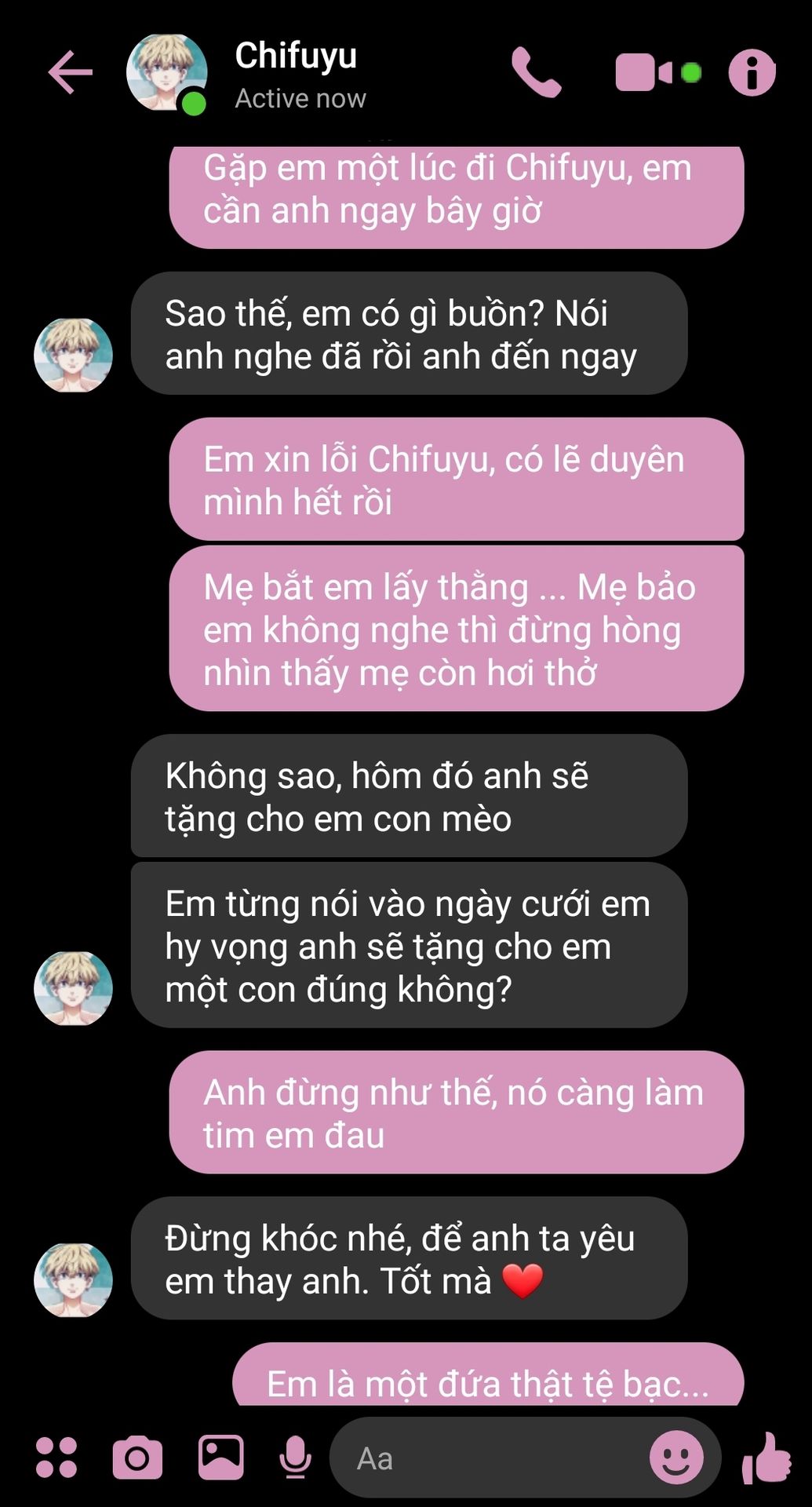Tap the 'Mẹ bắt em lấy thằng' message
Viewport: 812px width, 1507px height.
tap(457, 629)
